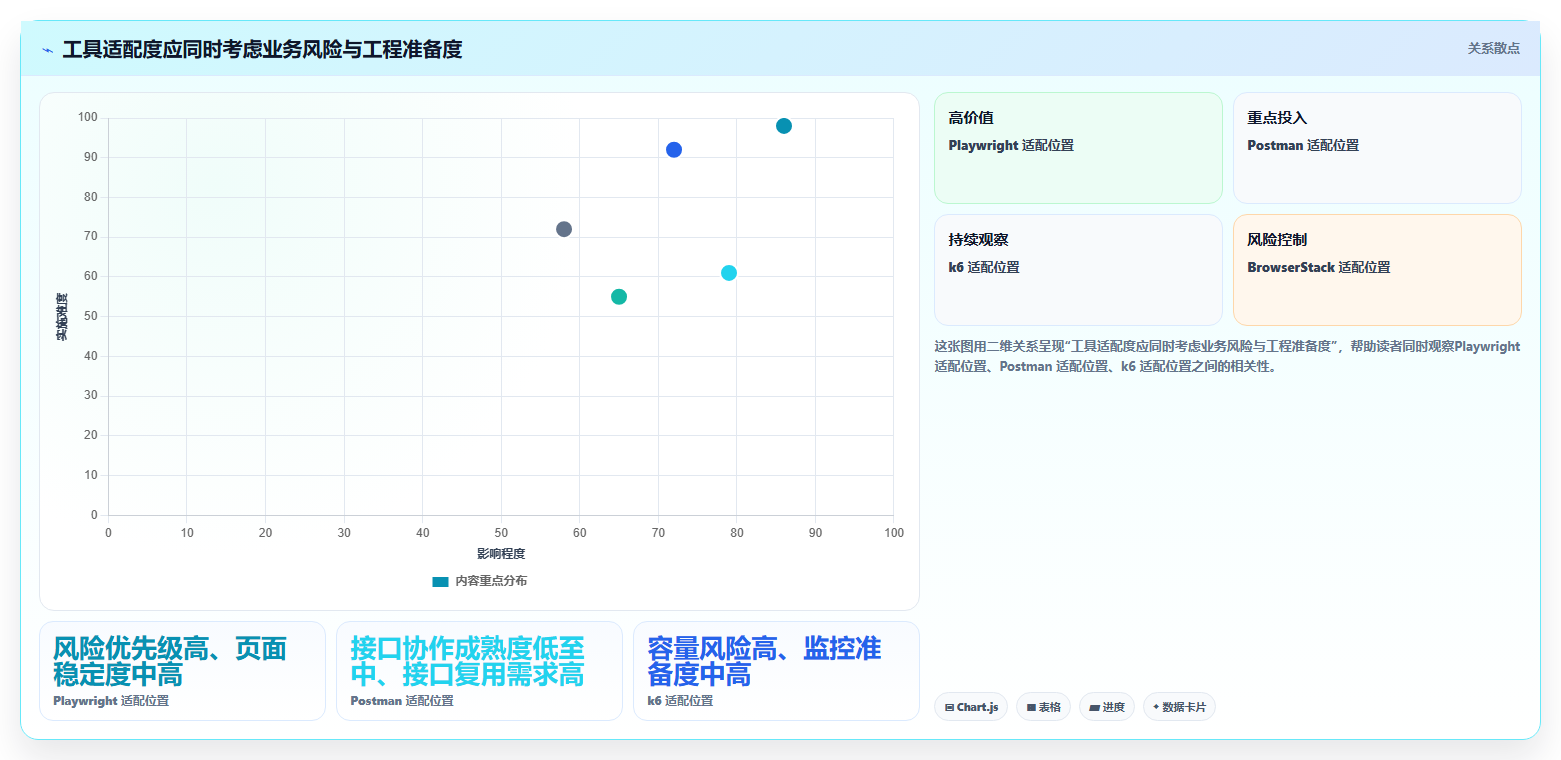This screenshot has height=760, width=1561.
Task: Click the 数据卡片 tag chip
Action: pos(1179,707)
